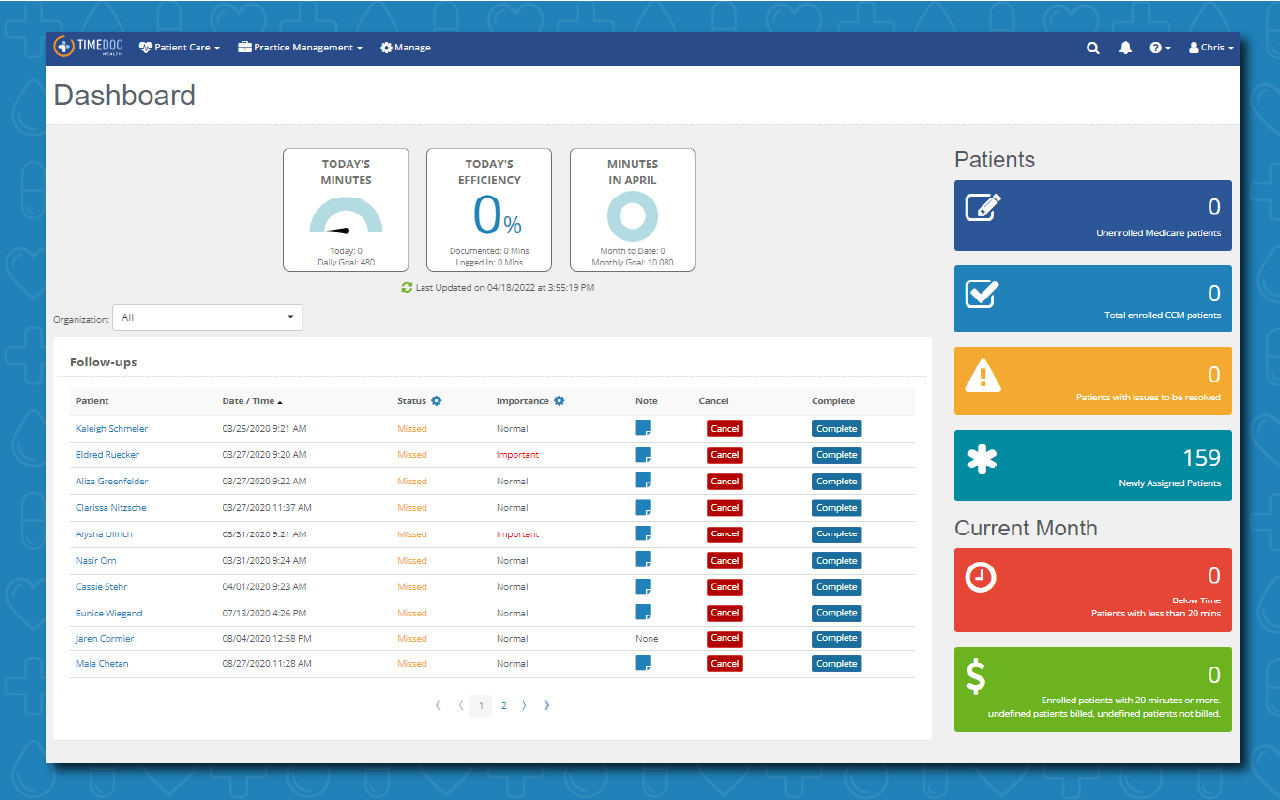Complete the follow-up for Mala Chetan
The width and height of the screenshot is (1280, 800).
click(836, 663)
